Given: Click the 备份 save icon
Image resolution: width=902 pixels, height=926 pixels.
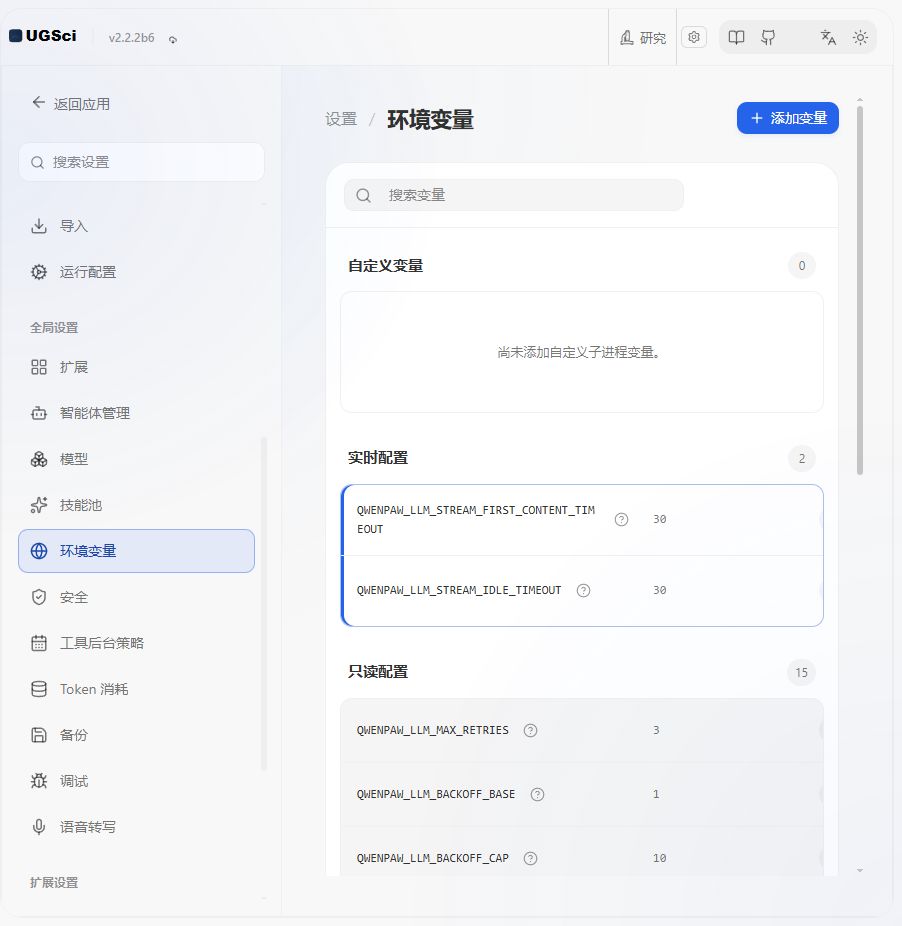Looking at the screenshot, I should coord(39,735).
